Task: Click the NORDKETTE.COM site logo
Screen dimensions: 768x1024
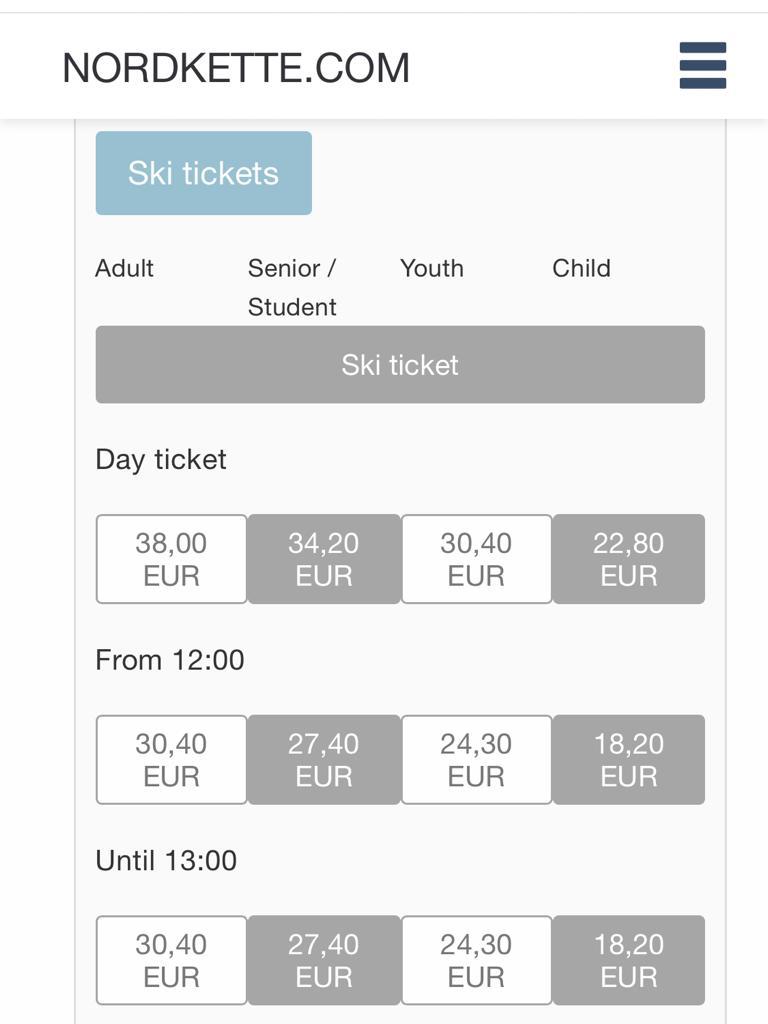Action: coord(236,68)
